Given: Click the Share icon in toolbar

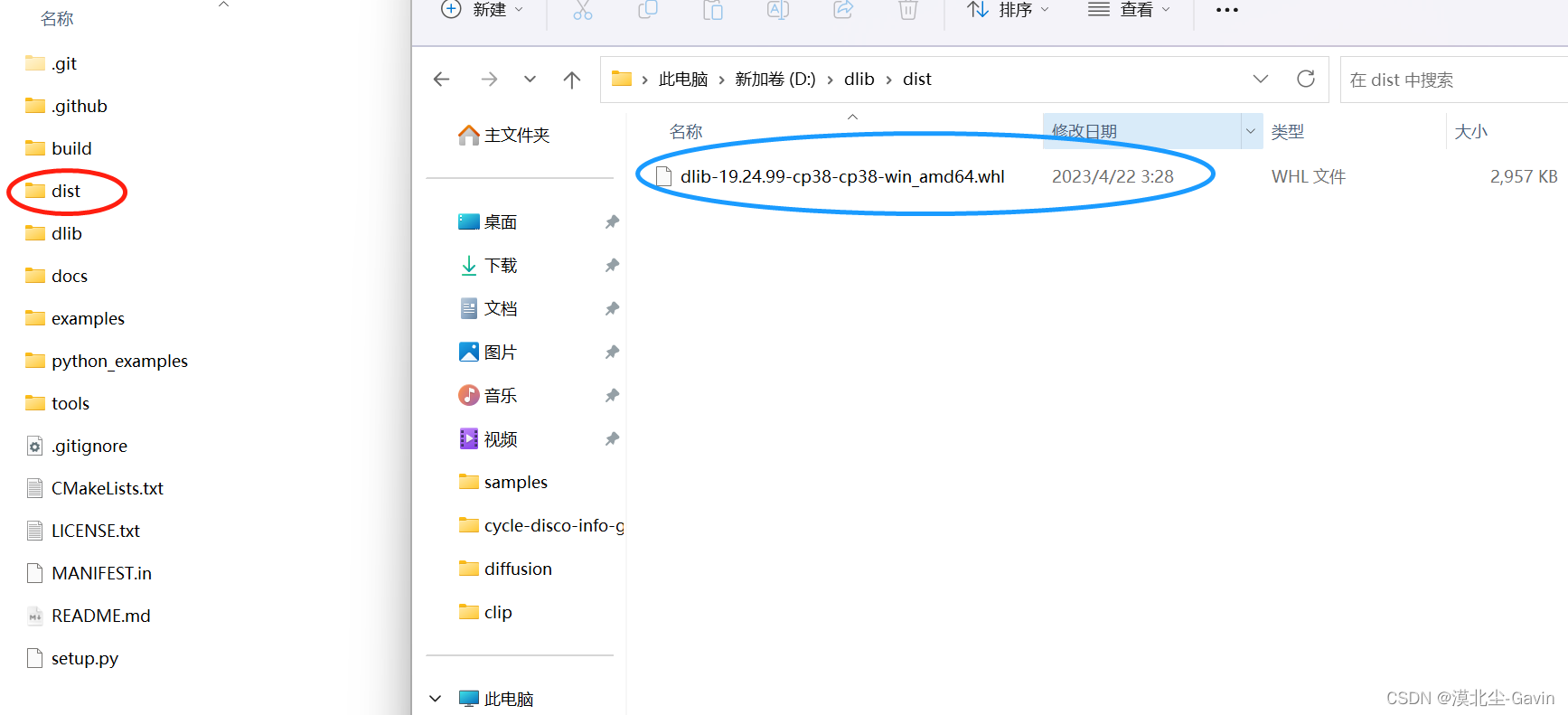Looking at the screenshot, I should pos(843,10).
